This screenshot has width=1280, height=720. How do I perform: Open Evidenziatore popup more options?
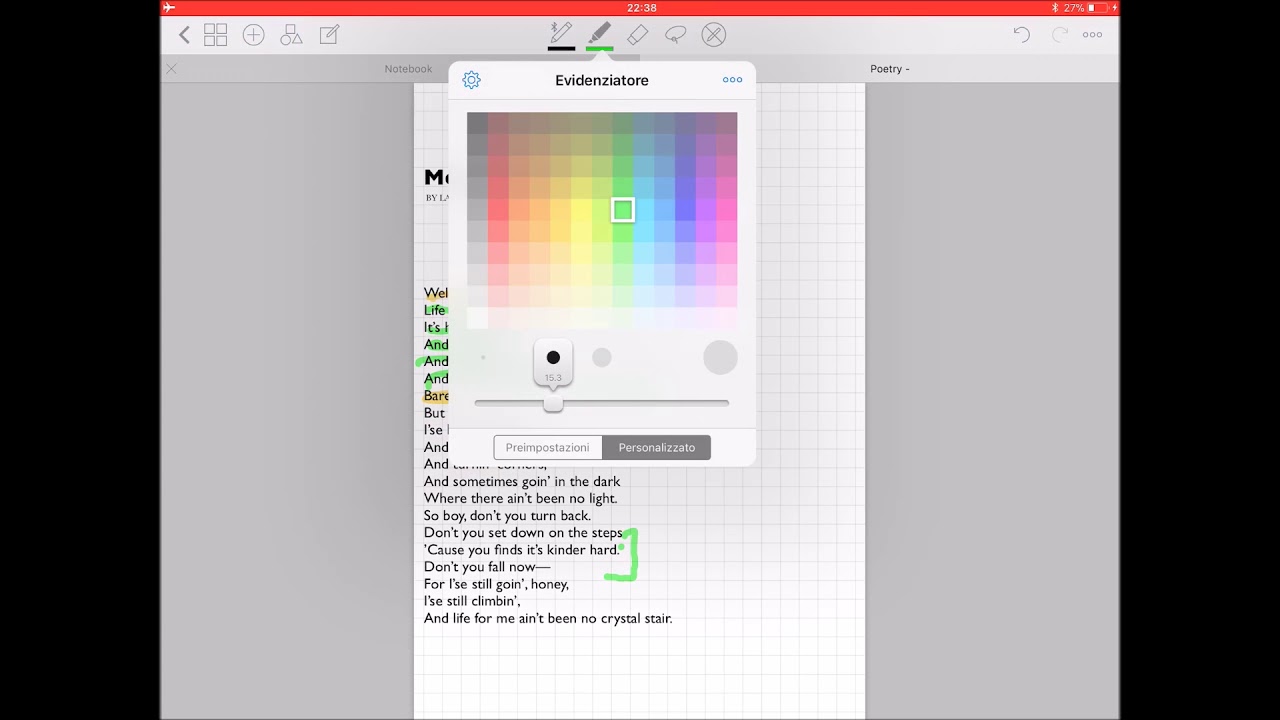click(x=732, y=80)
